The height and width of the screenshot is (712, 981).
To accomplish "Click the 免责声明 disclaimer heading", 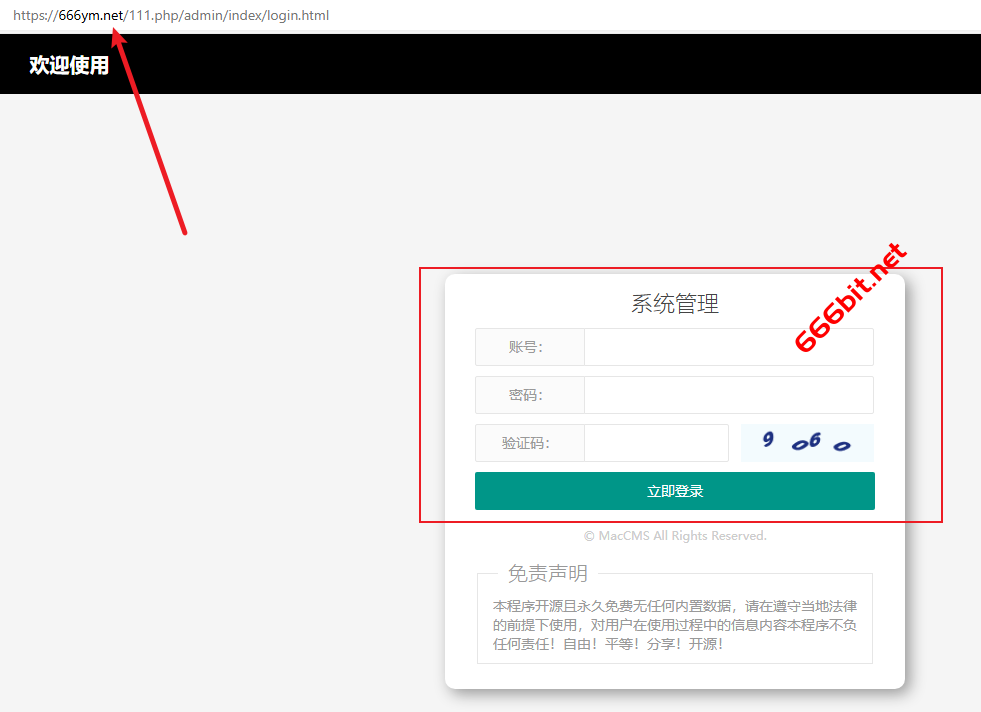I will 547,574.
